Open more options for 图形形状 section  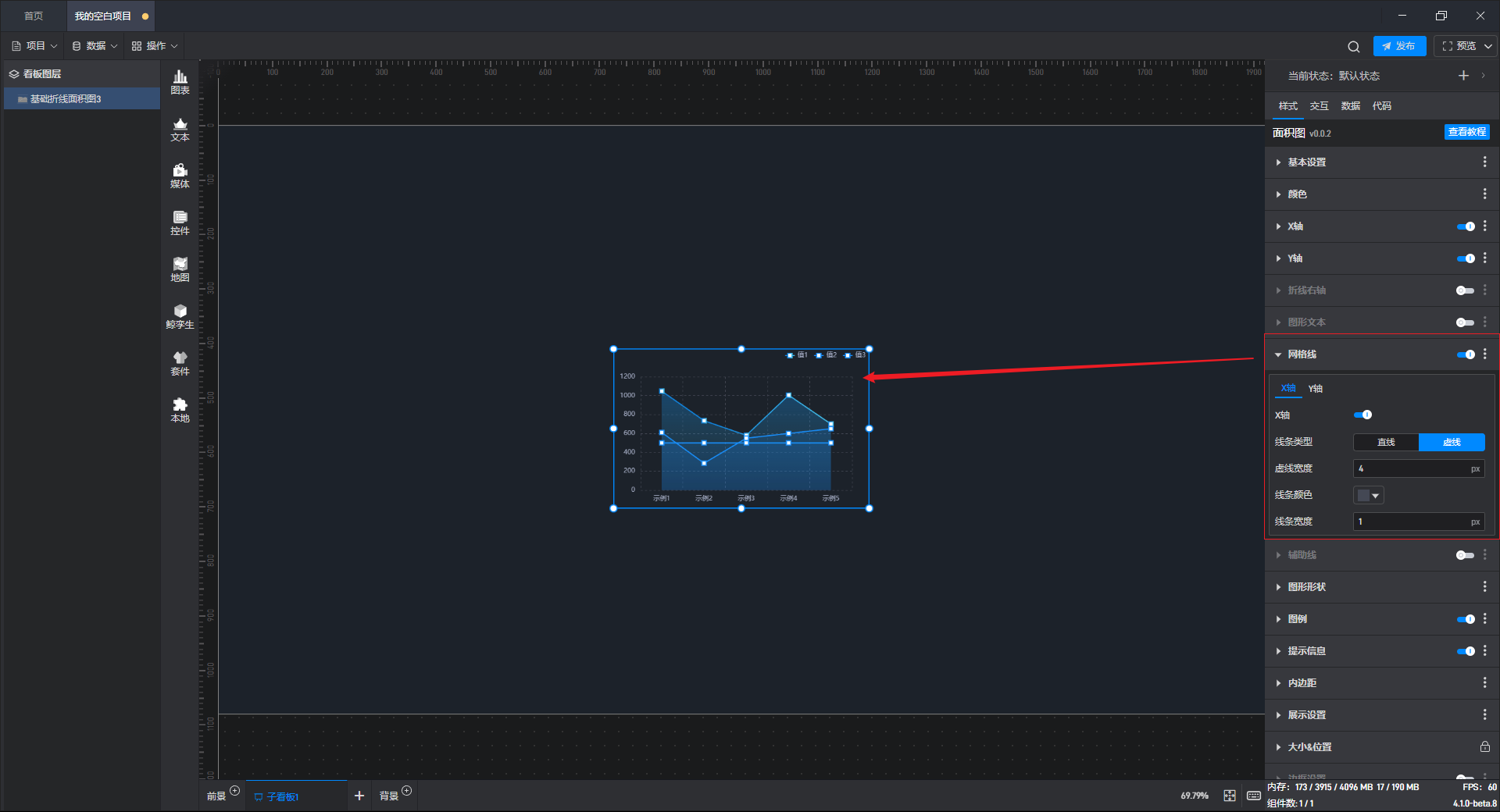point(1484,586)
